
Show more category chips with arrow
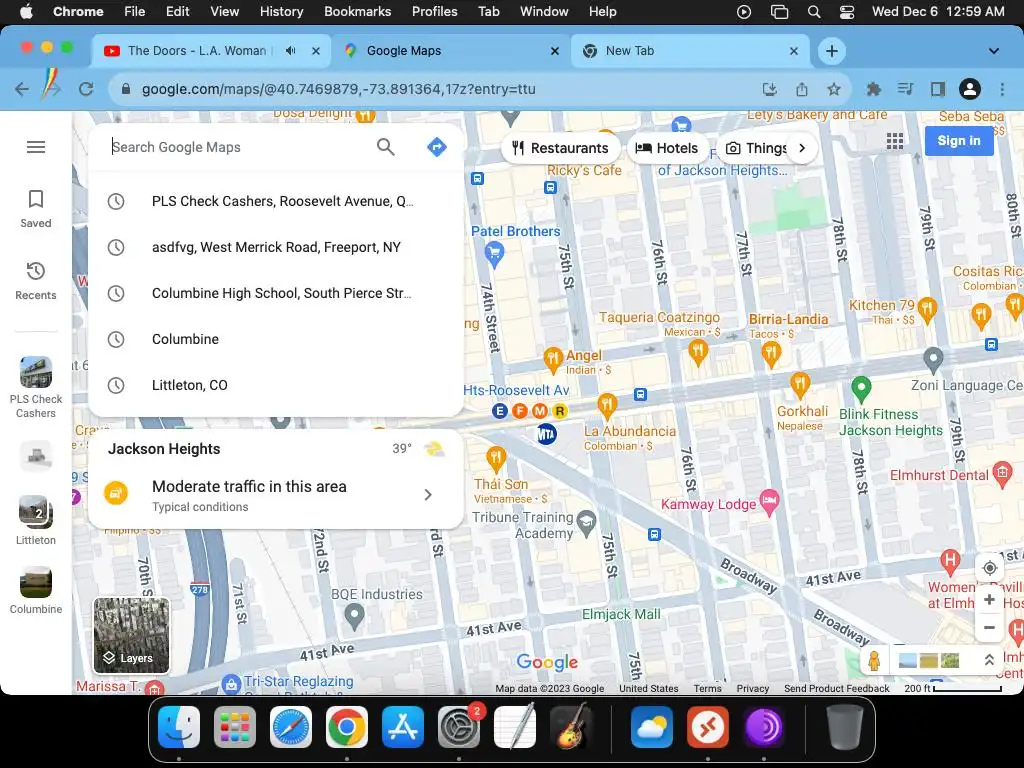click(802, 148)
